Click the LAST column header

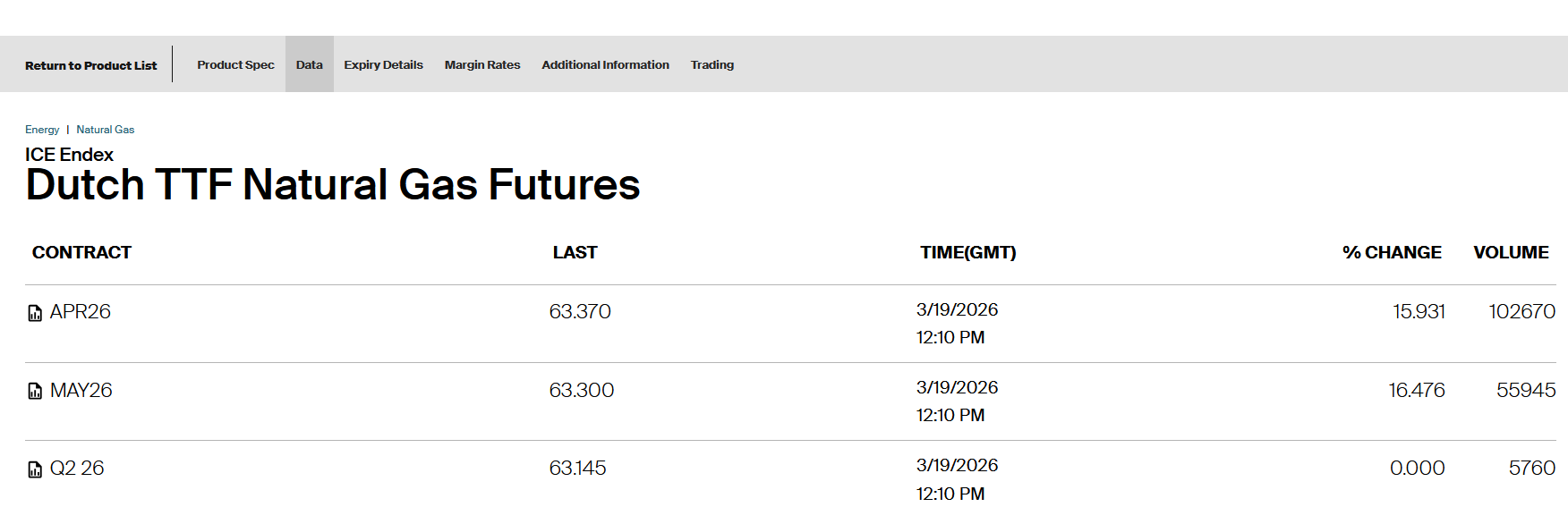(575, 252)
